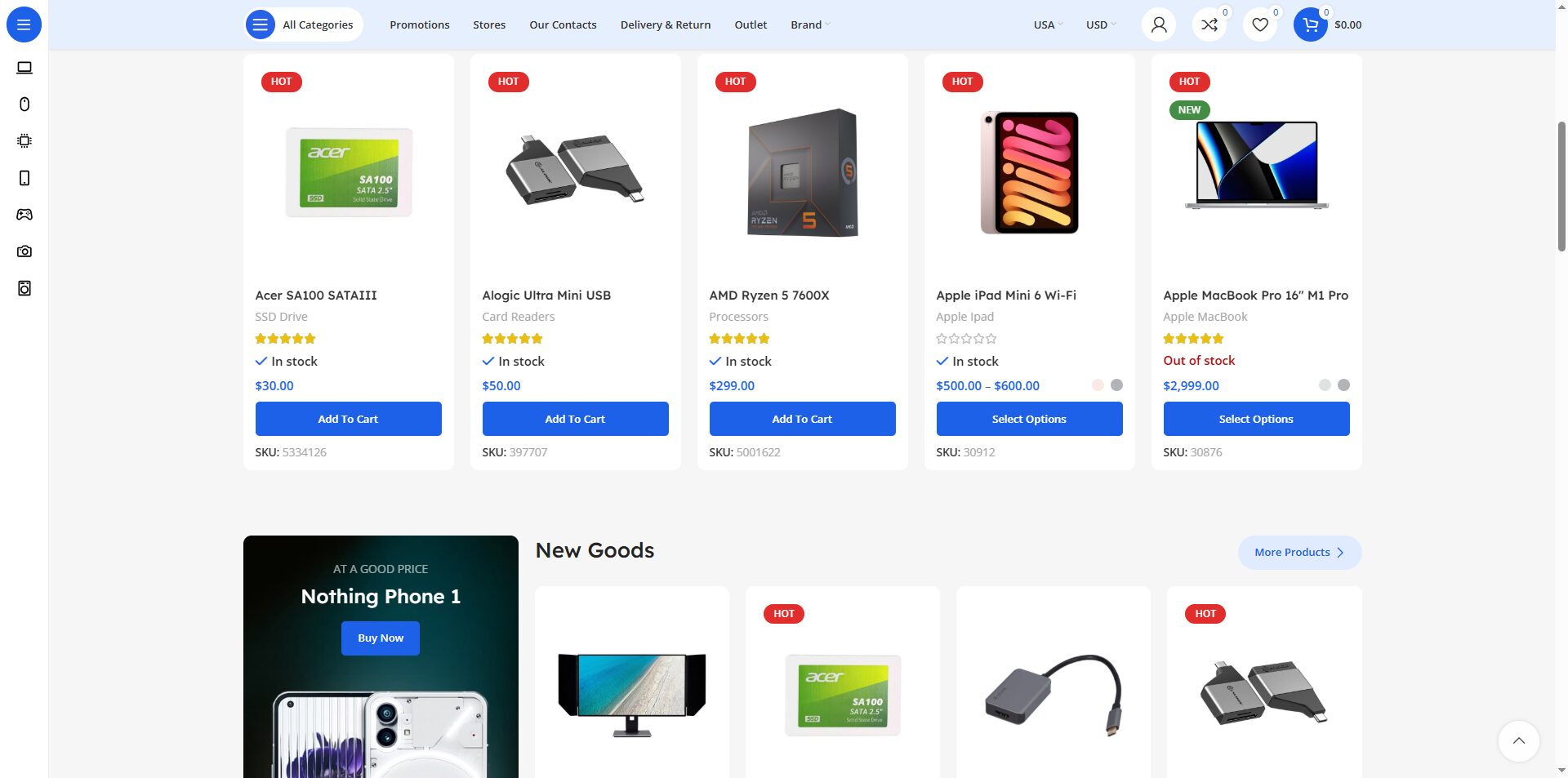Screen dimensions: 1568x778
Task: Open the laptops category in the sidebar
Action: (x=24, y=68)
